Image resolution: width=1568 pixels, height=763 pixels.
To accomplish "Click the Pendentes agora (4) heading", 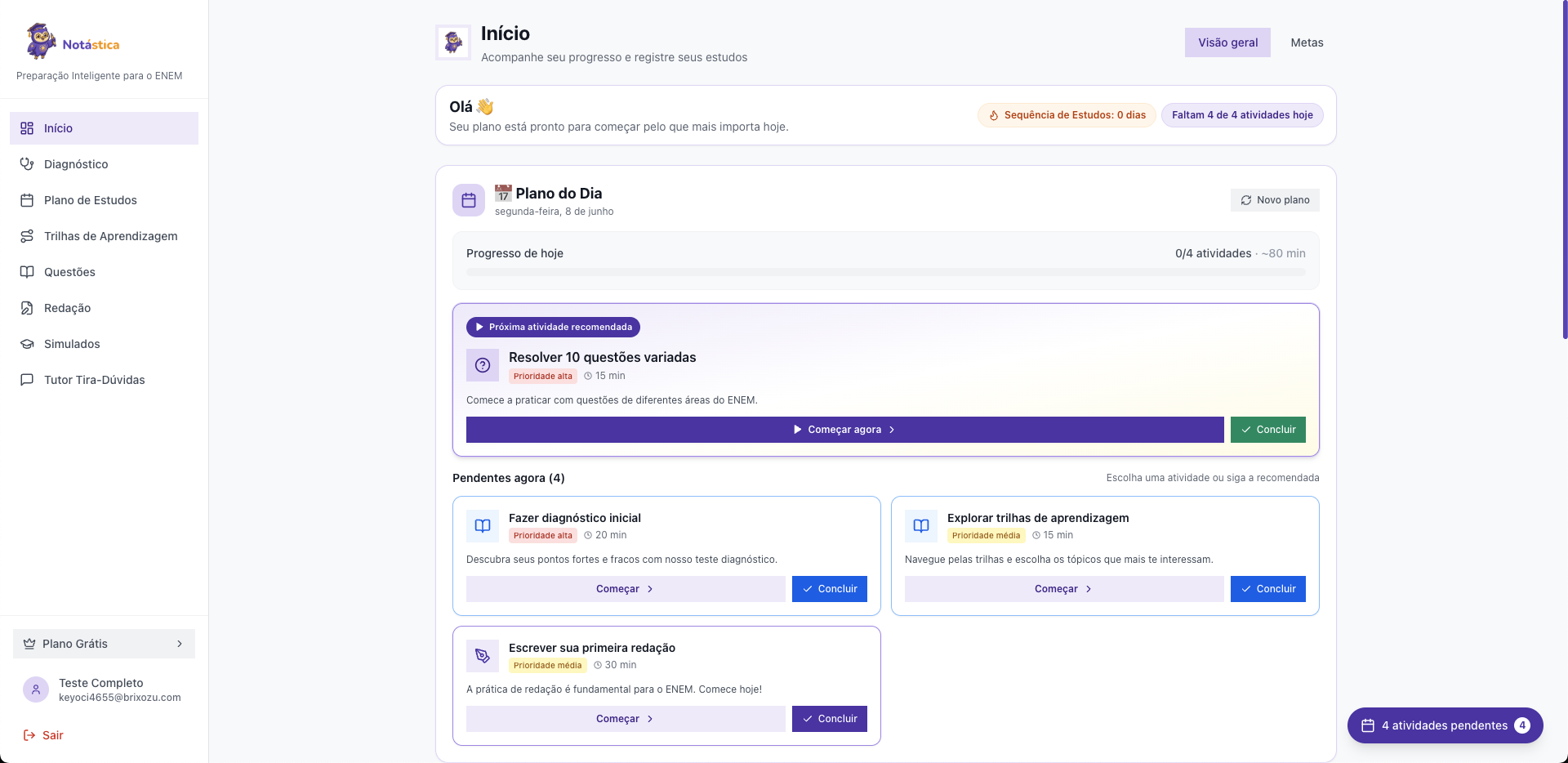I will [x=509, y=478].
